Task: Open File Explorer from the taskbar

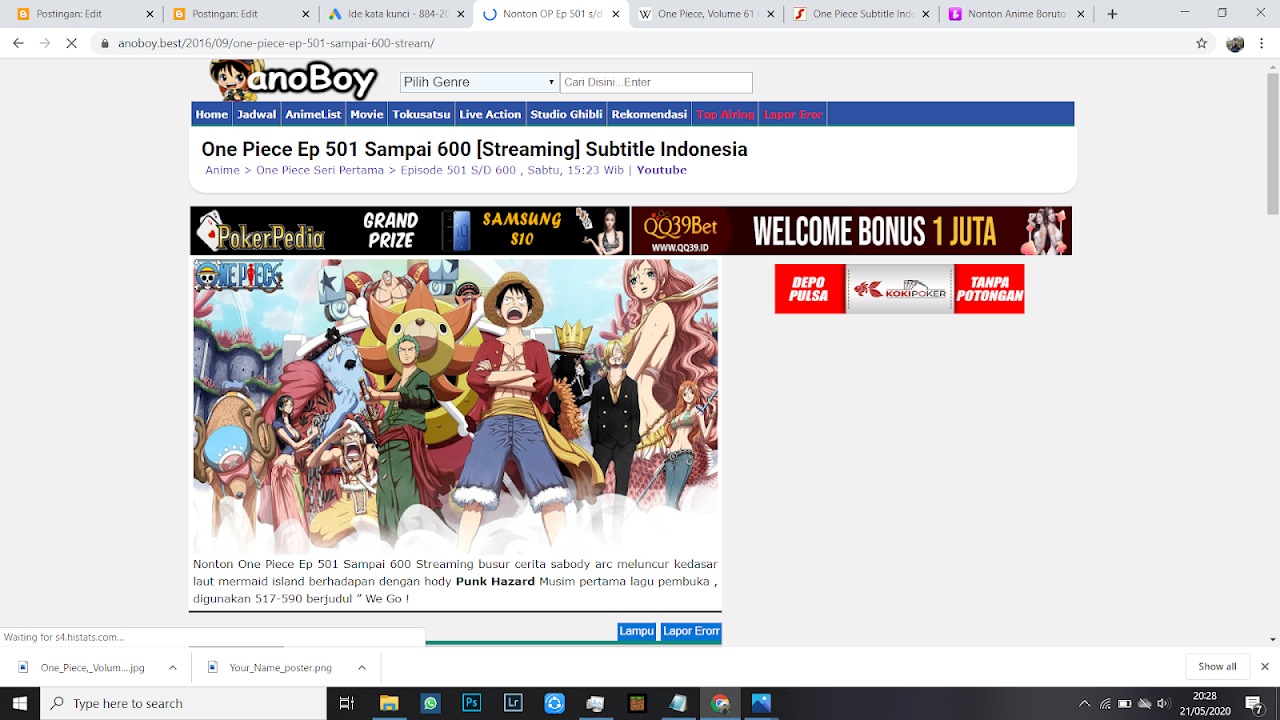Action: (388, 703)
